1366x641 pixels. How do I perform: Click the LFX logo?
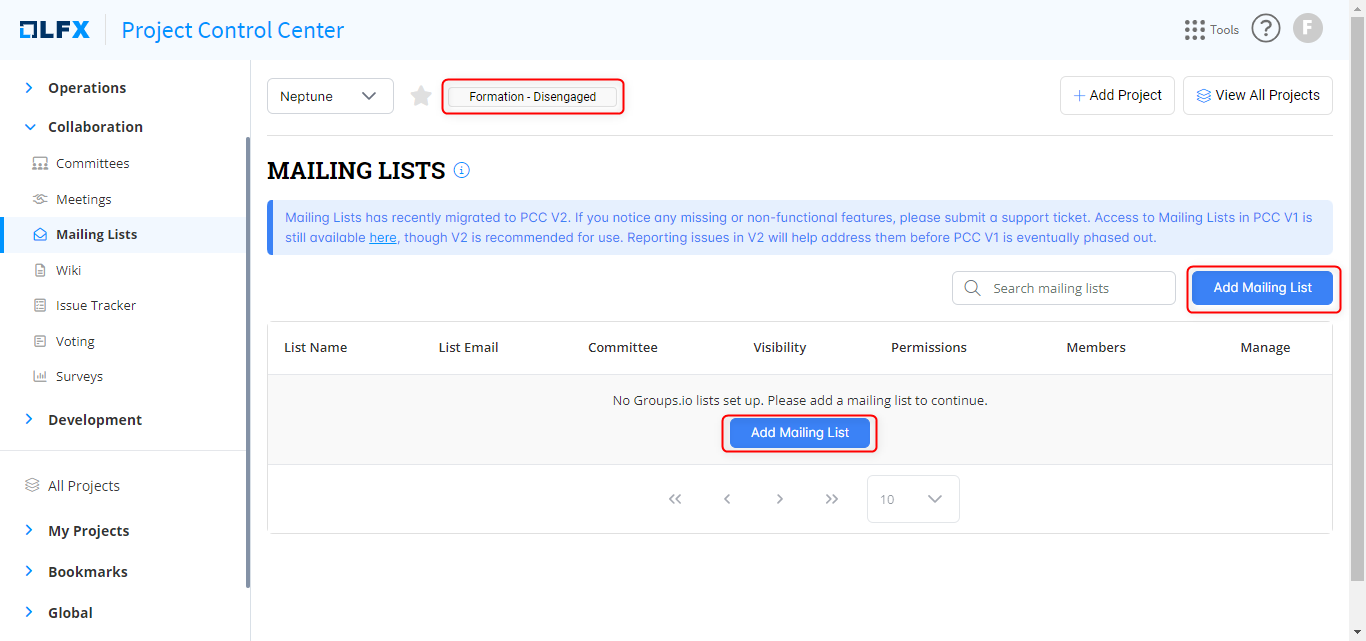click(55, 30)
